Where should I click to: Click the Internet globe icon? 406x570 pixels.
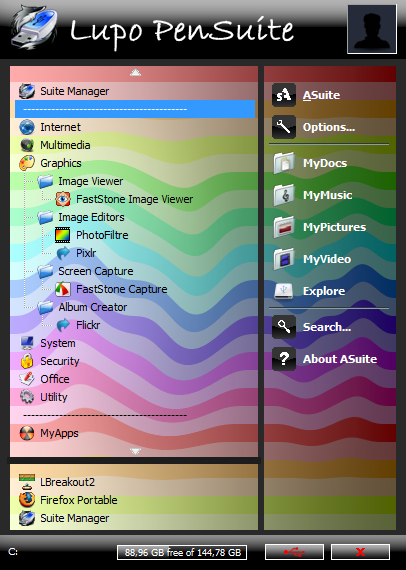pos(27,127)
